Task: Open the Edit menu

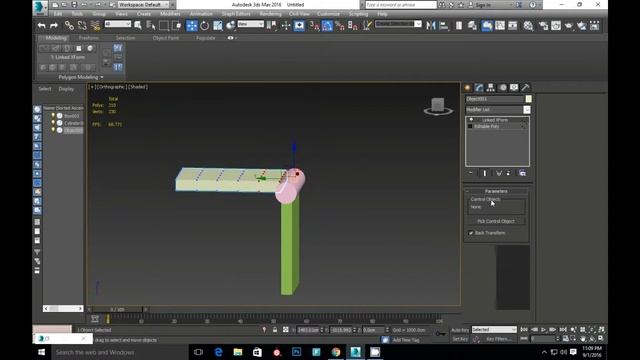Action: pos(58,14)
